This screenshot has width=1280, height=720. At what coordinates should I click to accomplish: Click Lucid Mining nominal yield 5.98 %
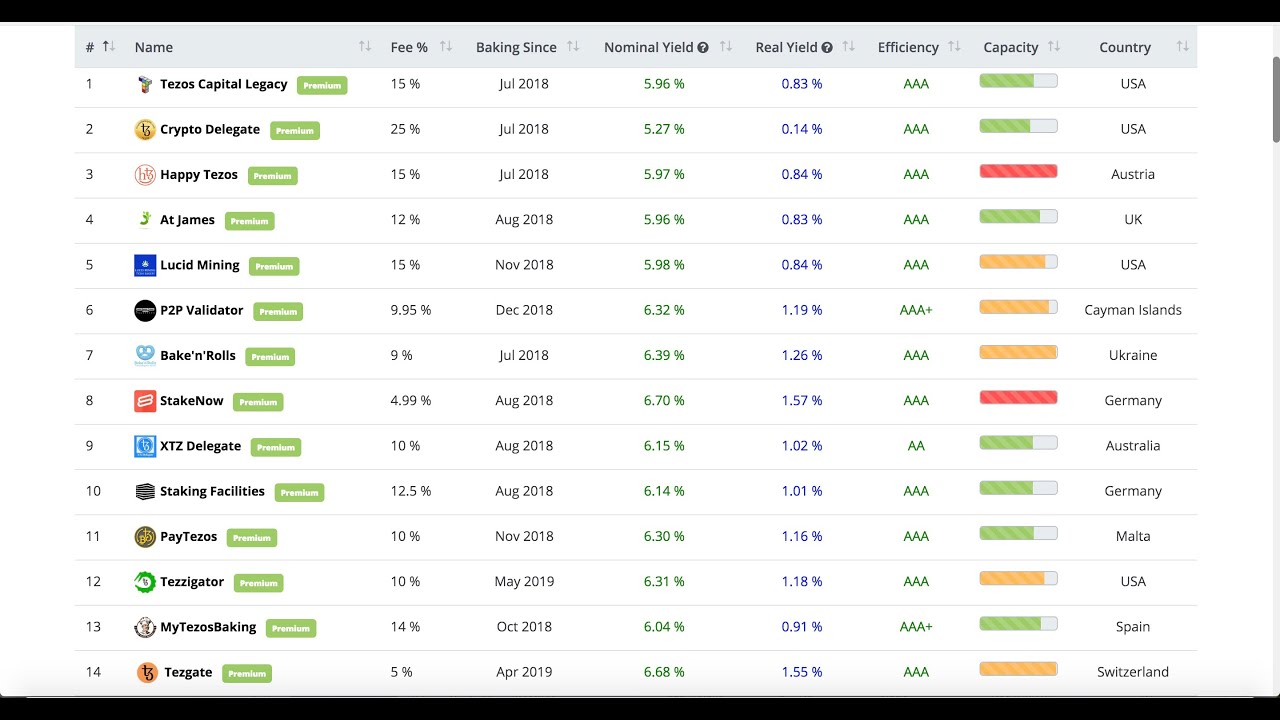coord(664,265)
